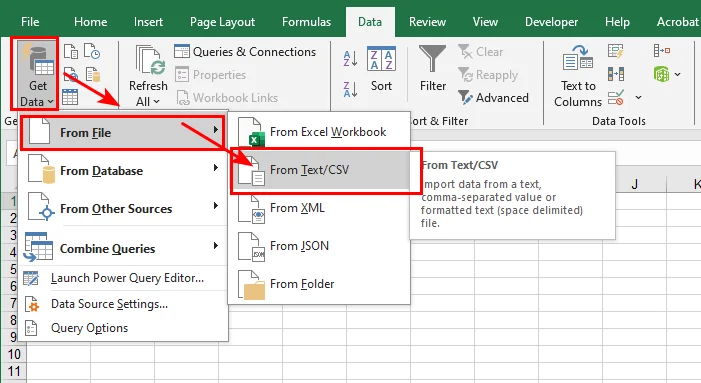Open the Help tab
Screen dimensions: 701x383
point(617,22)
